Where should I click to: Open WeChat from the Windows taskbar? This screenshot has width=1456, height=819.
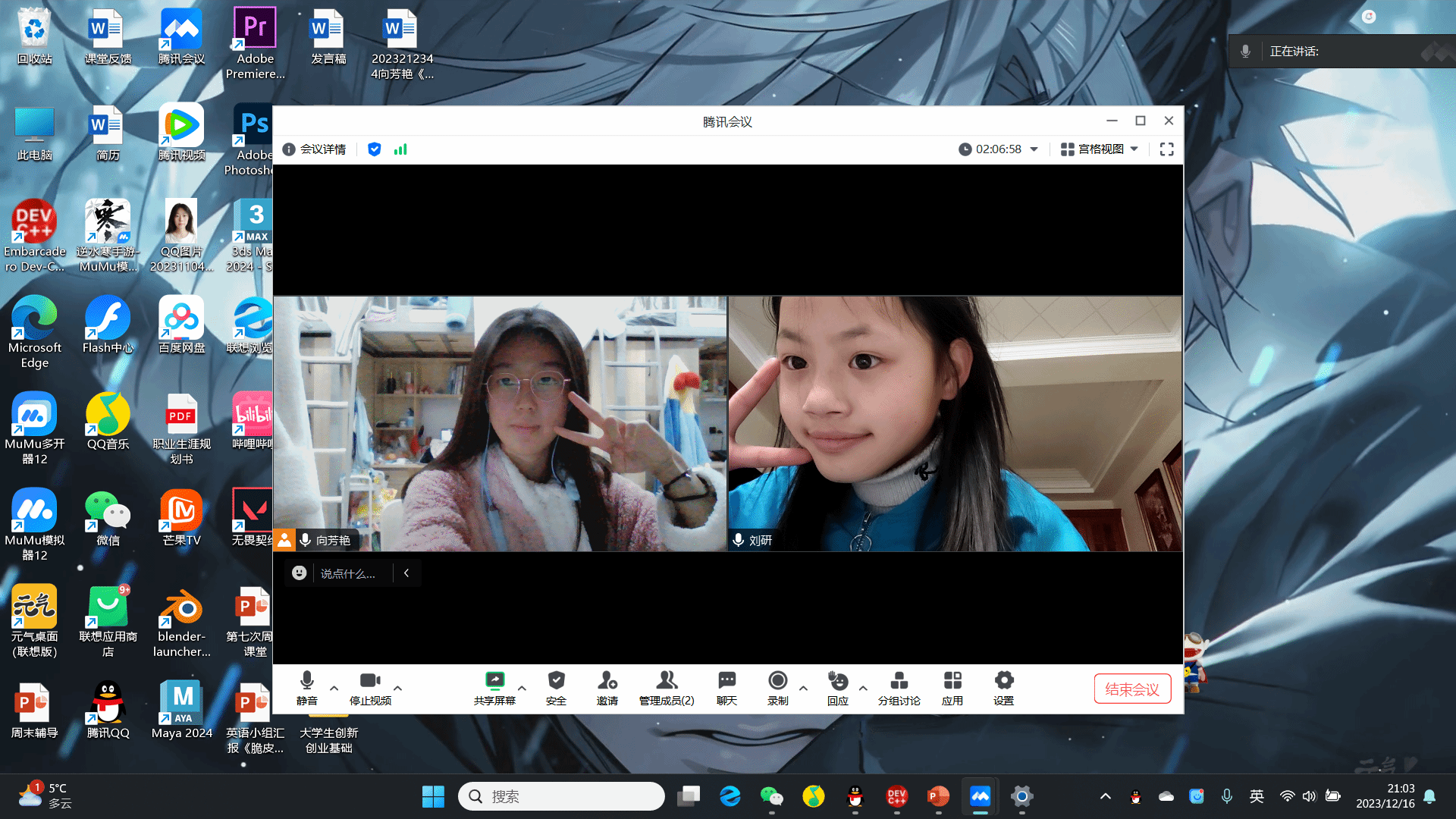click(771, 796)
